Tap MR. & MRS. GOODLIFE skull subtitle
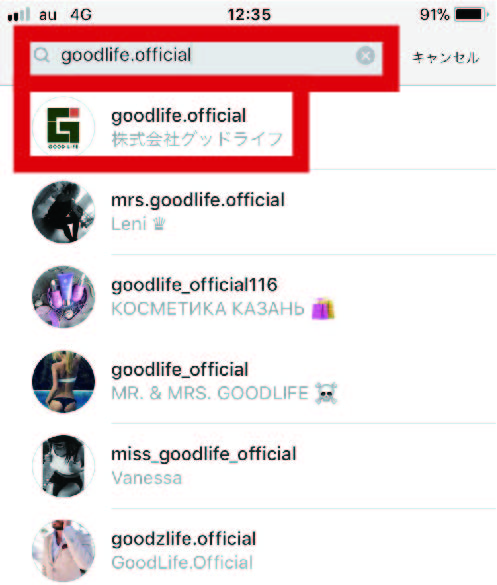This screenshot has height=585, width=497. 224,393
